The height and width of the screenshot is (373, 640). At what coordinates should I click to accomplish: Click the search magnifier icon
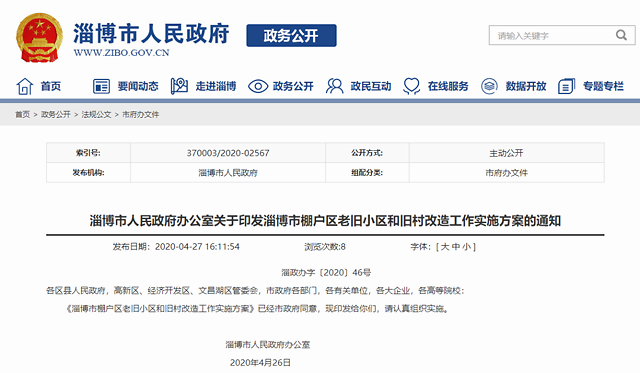coord(621,35)
